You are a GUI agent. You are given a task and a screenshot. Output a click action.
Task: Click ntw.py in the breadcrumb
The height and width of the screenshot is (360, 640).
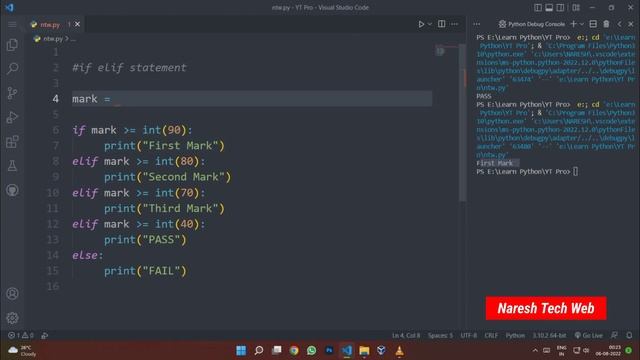coord(53,39)
